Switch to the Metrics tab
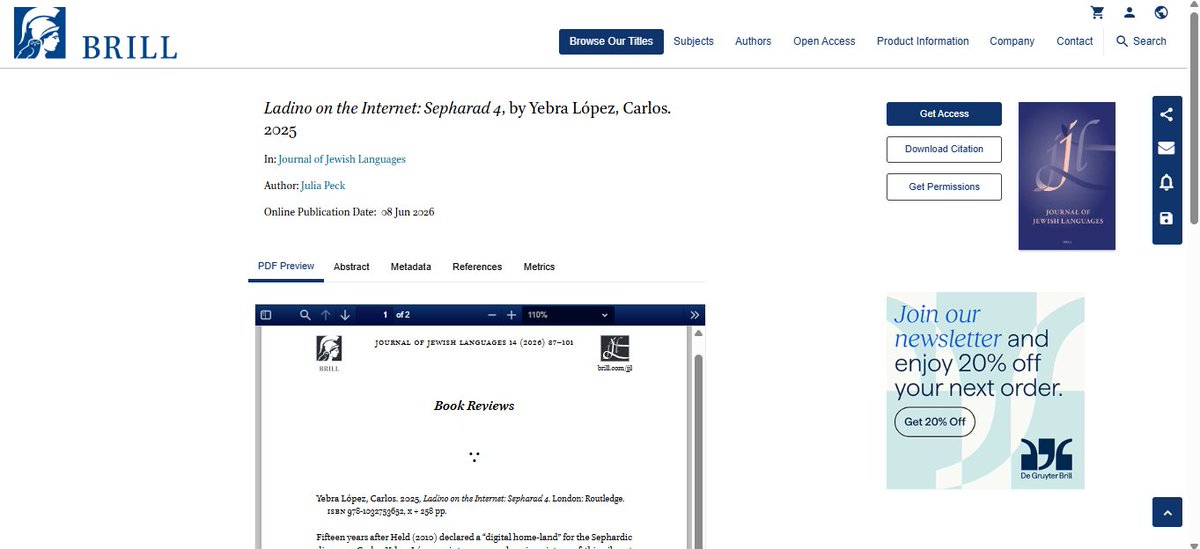1200x549 pixels. pos(539,267)
